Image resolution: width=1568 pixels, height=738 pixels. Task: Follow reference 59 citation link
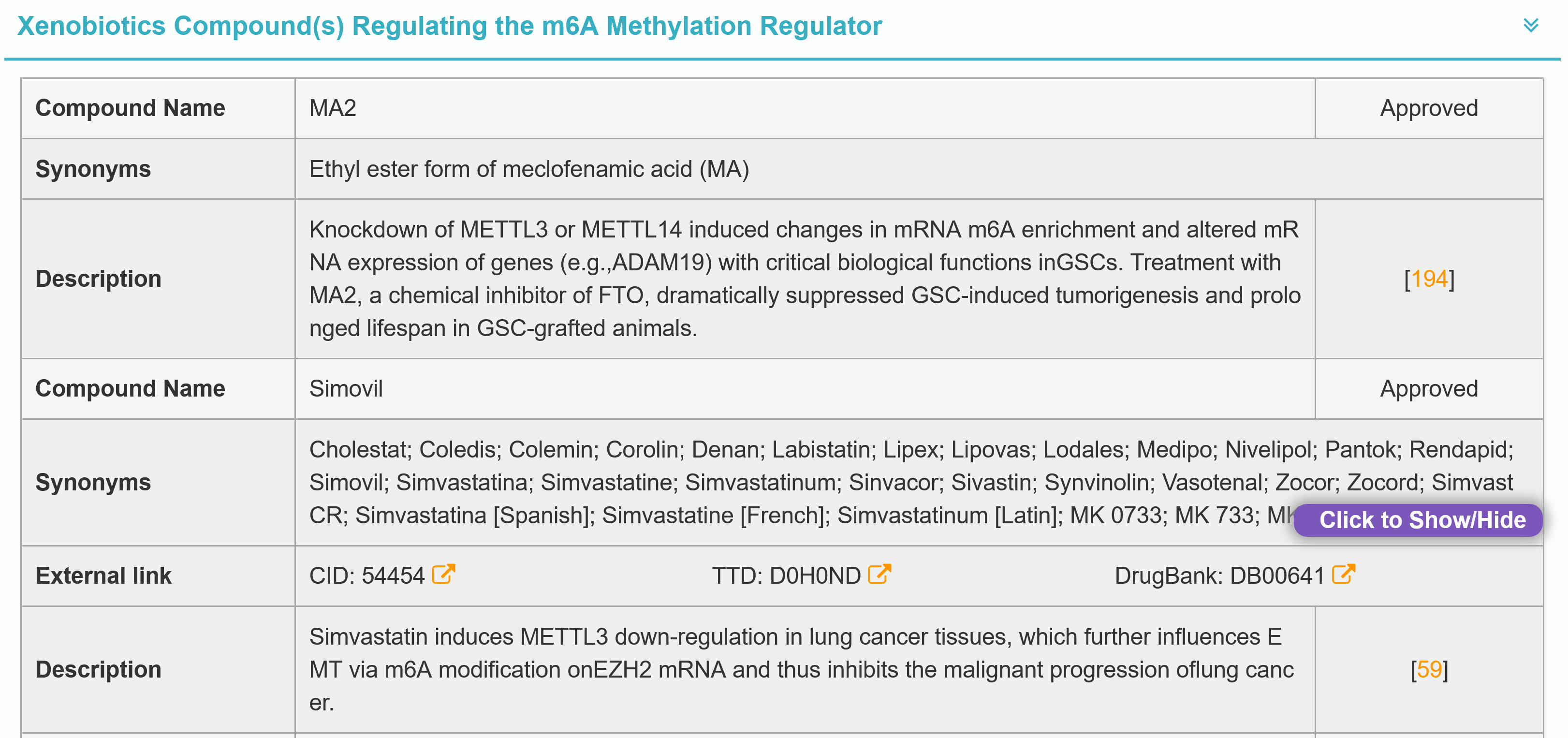pyautogui.click(x=1429, y=669)
